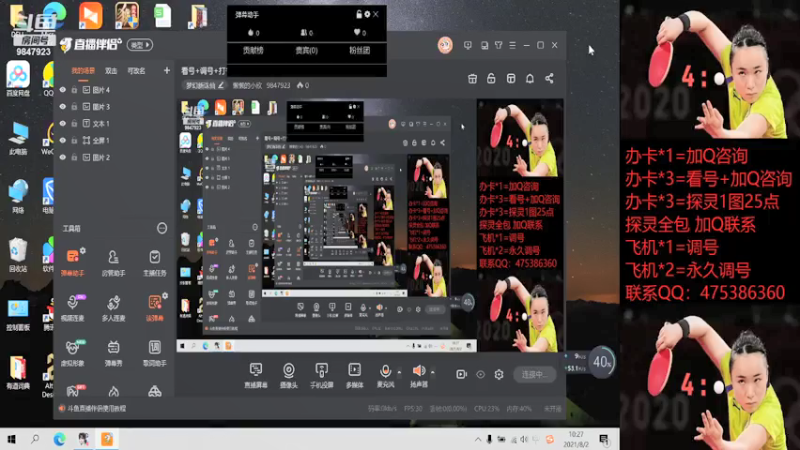Expand speaker options arrow
This screenshot has height=450, width=800.
click(432, 372)
